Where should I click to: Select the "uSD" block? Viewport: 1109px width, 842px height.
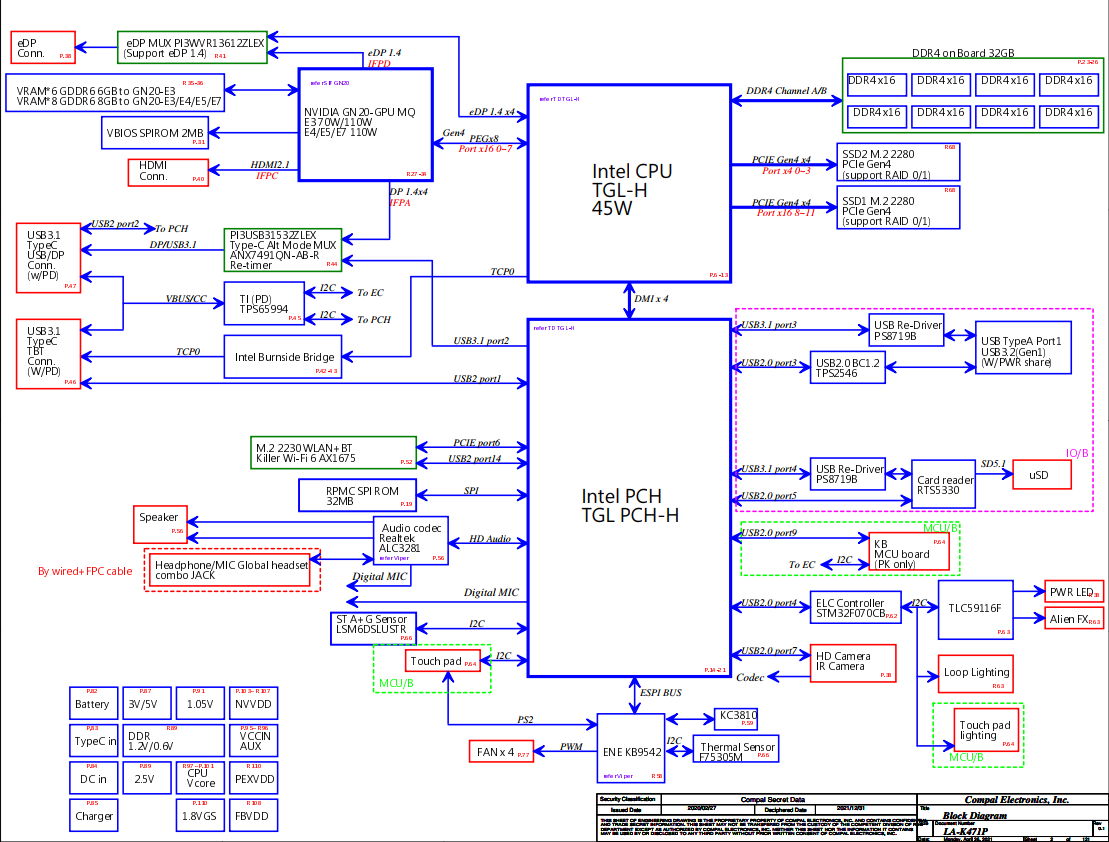pyautogui.click(x=1042, y=474)
